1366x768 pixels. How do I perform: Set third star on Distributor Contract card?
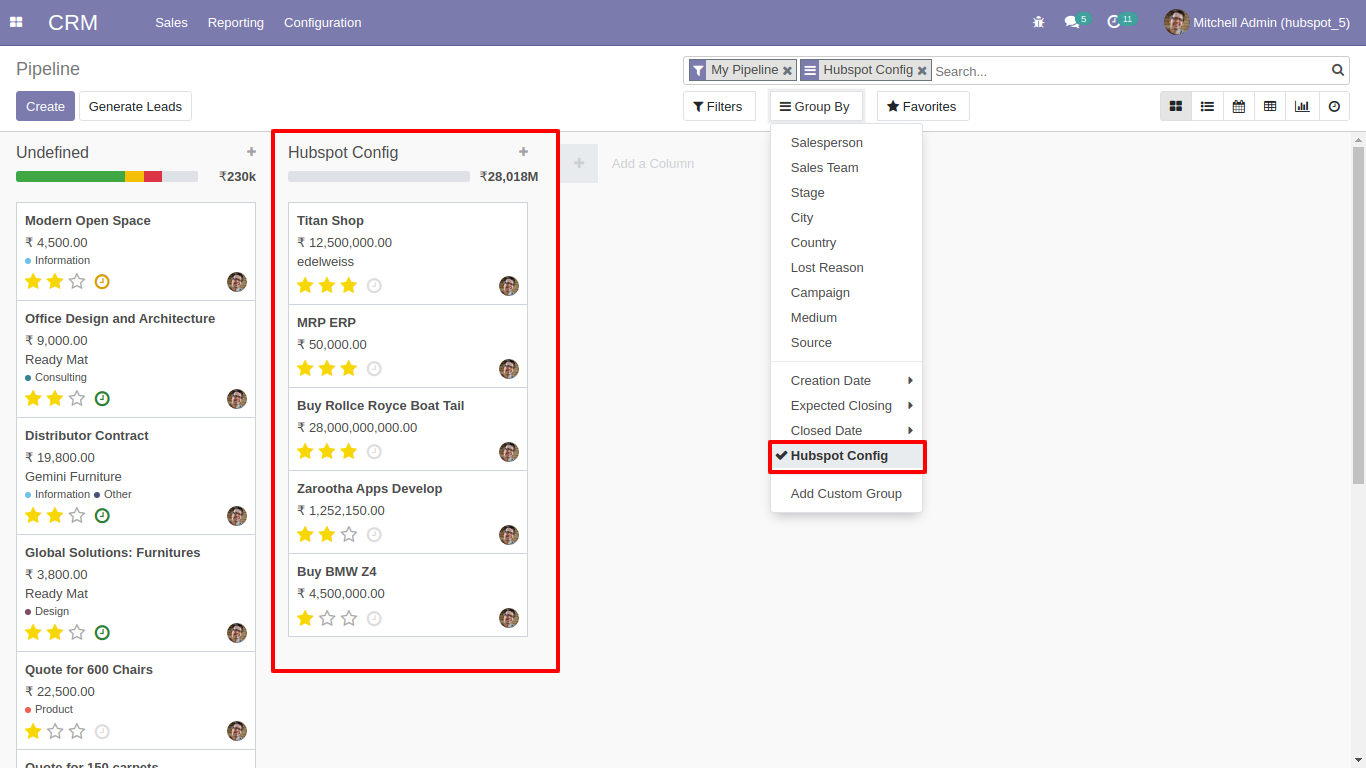click(x=77, y=516)
